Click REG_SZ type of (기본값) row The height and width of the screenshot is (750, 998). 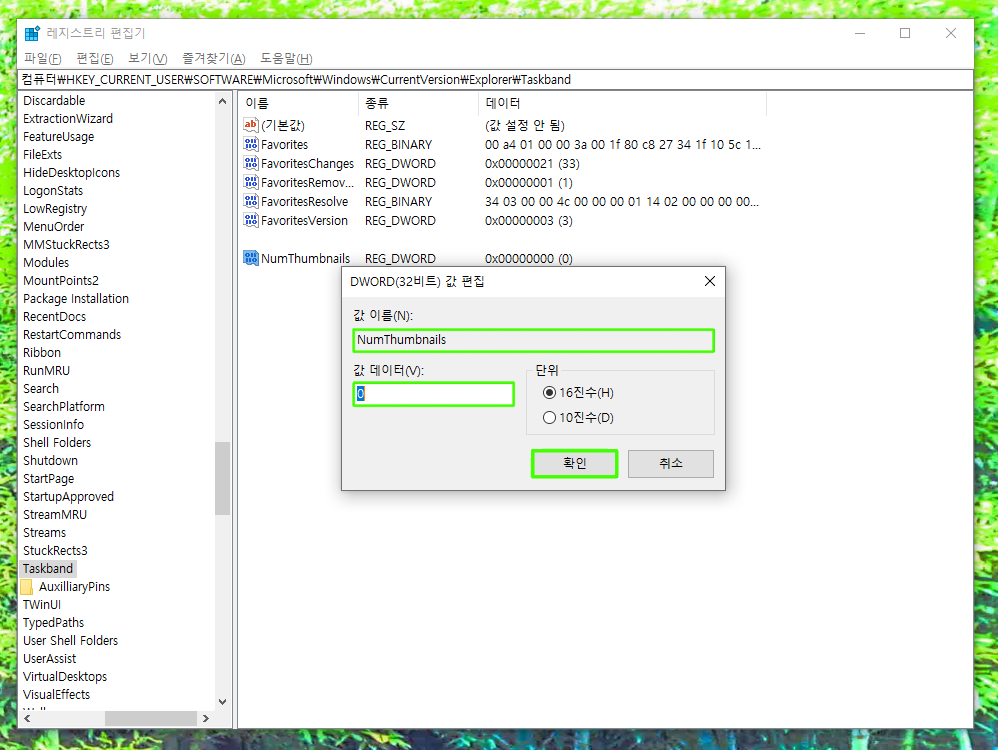pyautogui.click(x=385, y=125)
